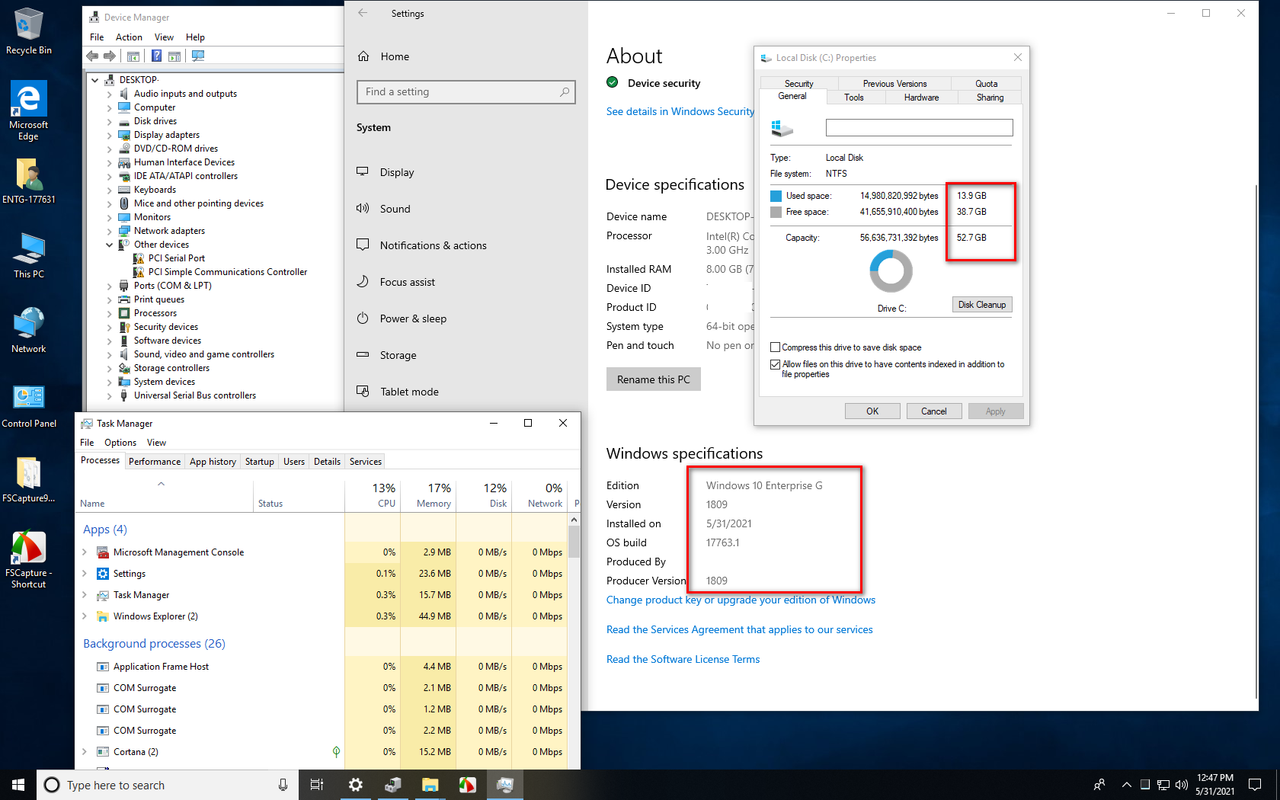Select Network desktop icon
This screenshot has width=1280, height=800.
(x=29, y=331)
